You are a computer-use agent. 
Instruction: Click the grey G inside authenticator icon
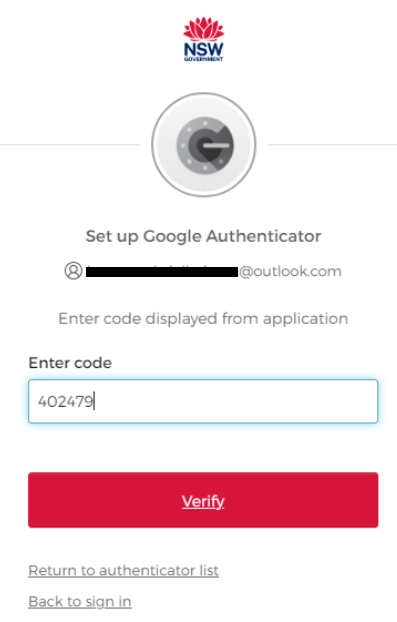tap(208, 145)
